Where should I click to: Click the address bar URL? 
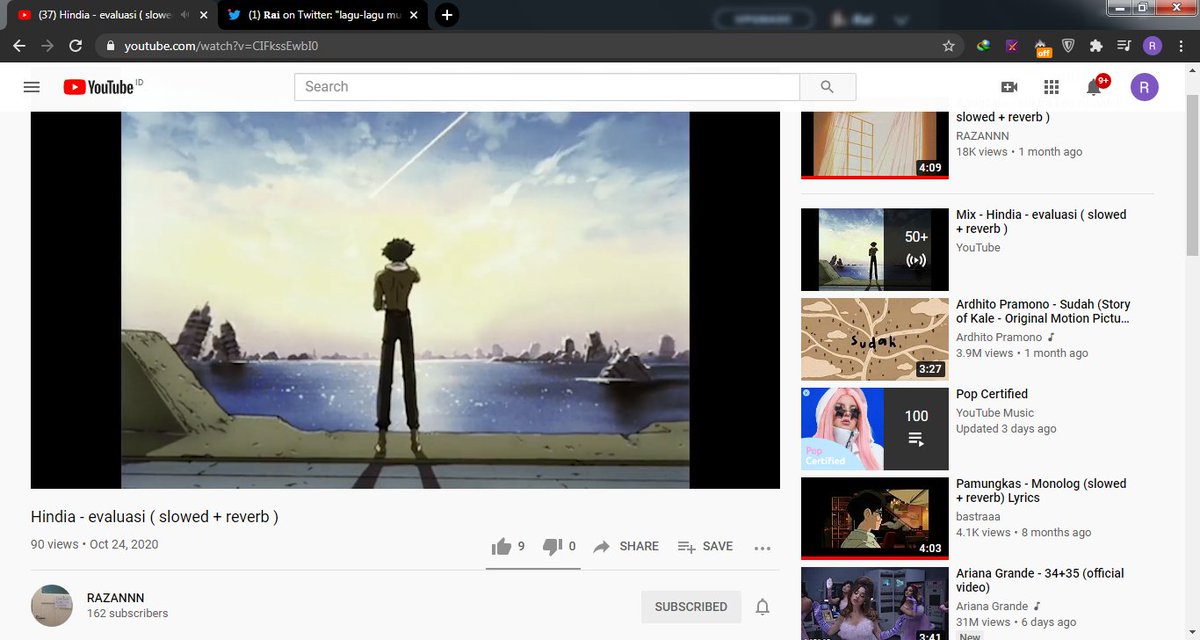coord(222,46)
